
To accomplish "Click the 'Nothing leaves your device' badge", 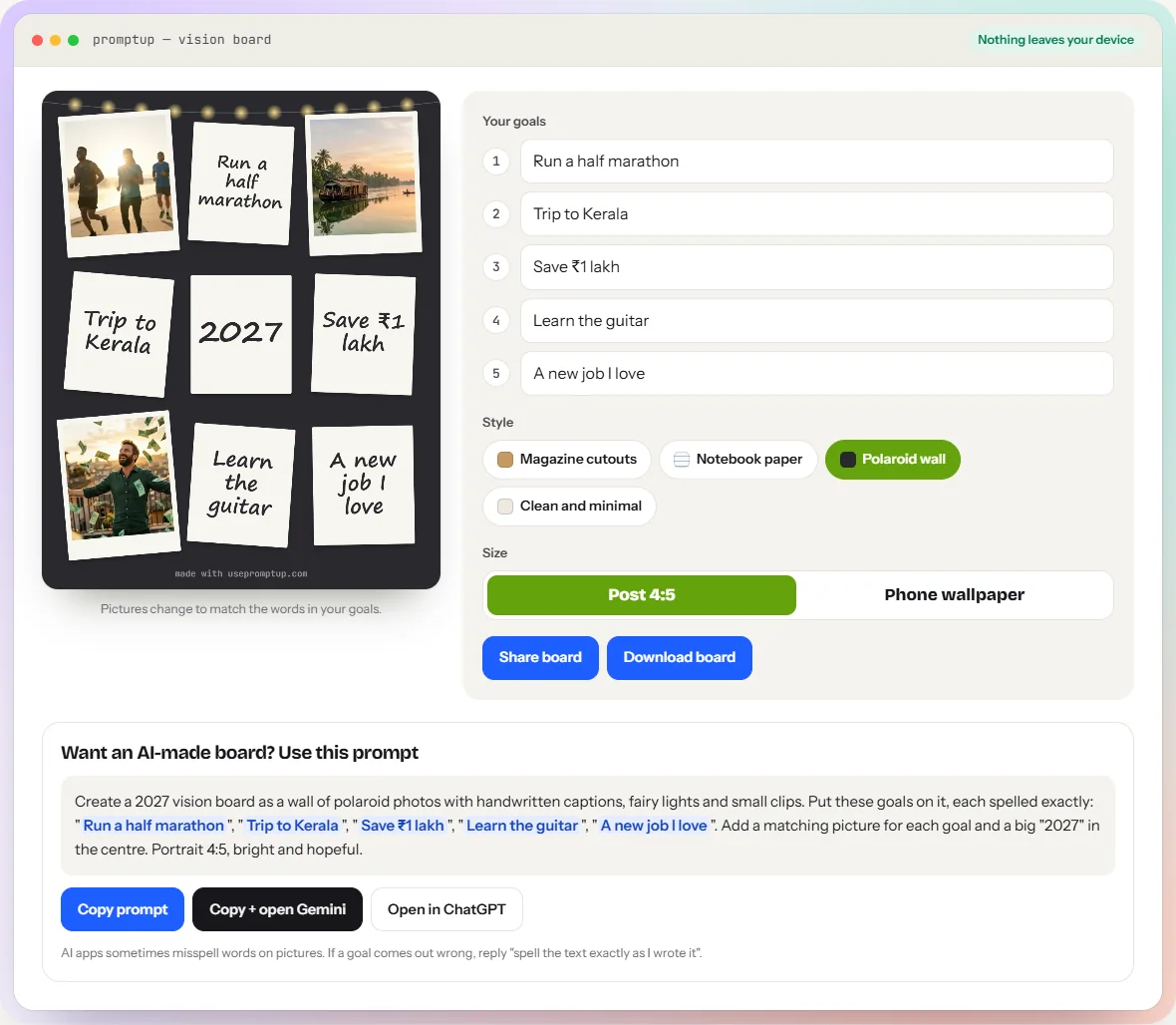I will click(1055, 40).
